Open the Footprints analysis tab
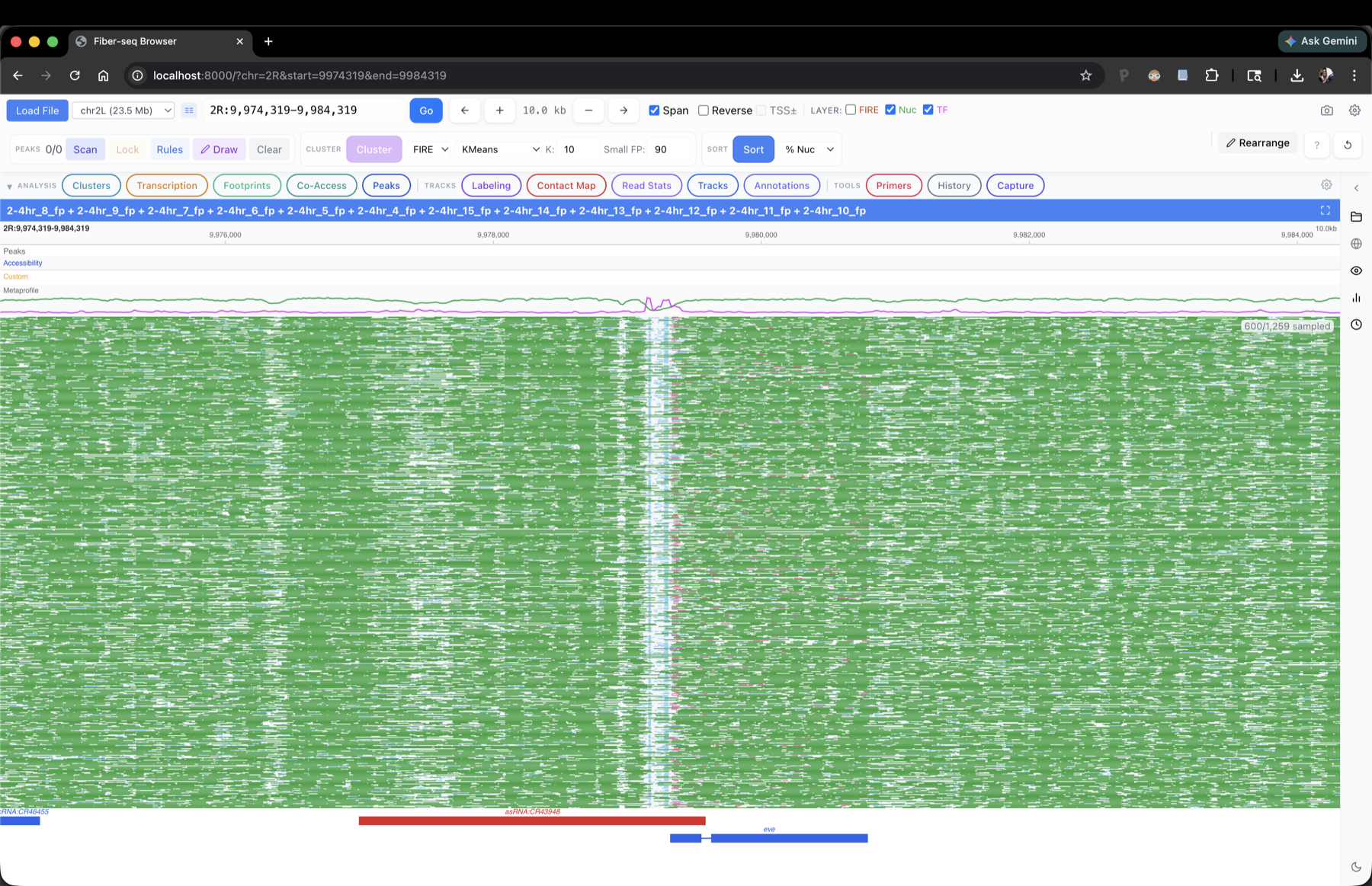 coord(247,185)
